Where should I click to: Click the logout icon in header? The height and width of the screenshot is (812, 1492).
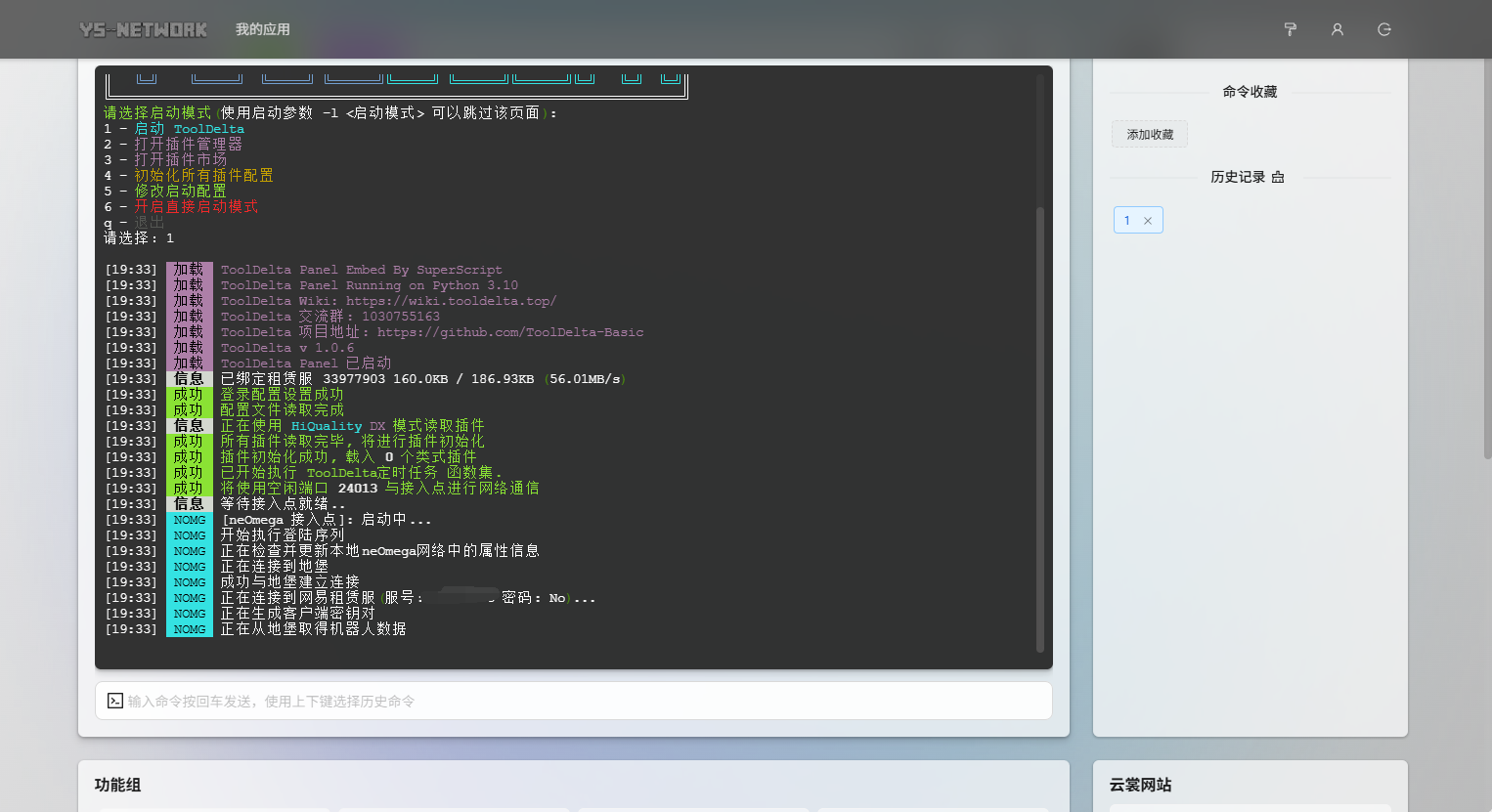pyautogui.click(x=1384, y=29)
